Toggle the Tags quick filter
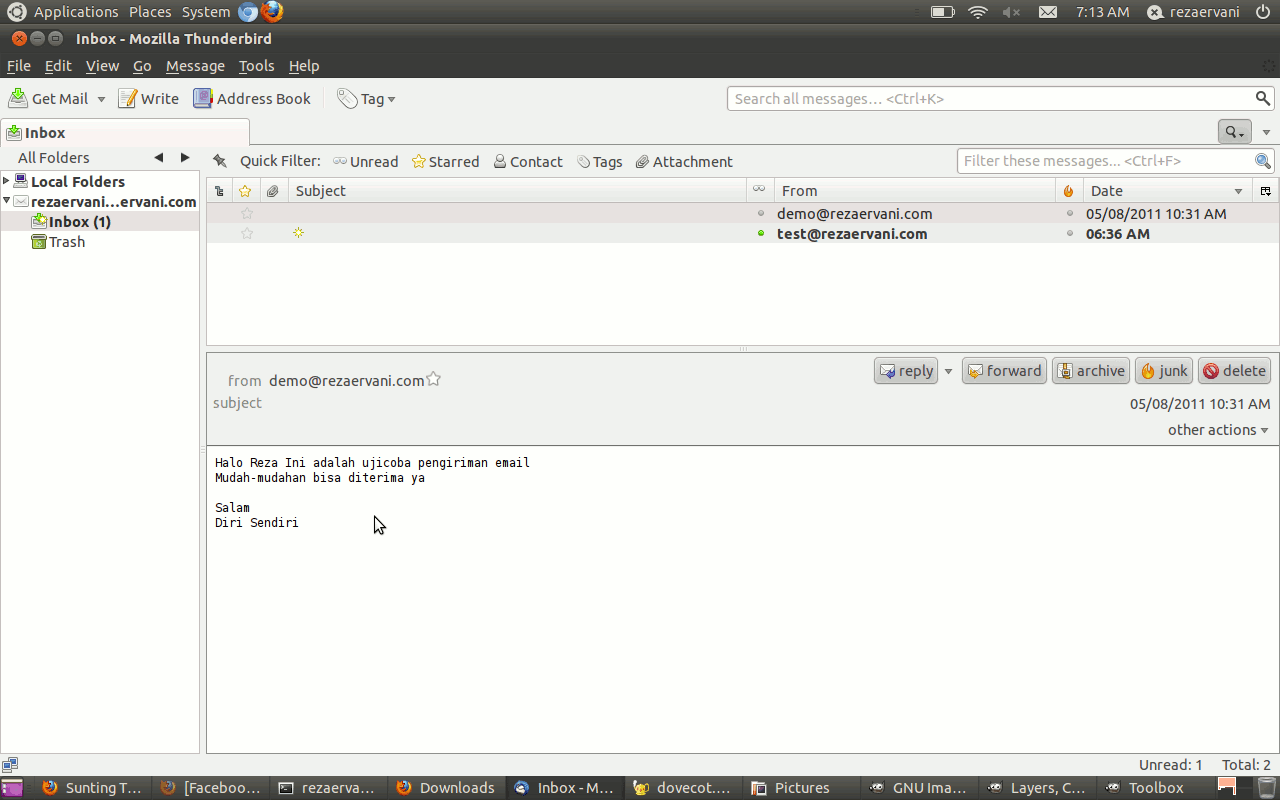 pyautogui.click(x=600, y=162)
